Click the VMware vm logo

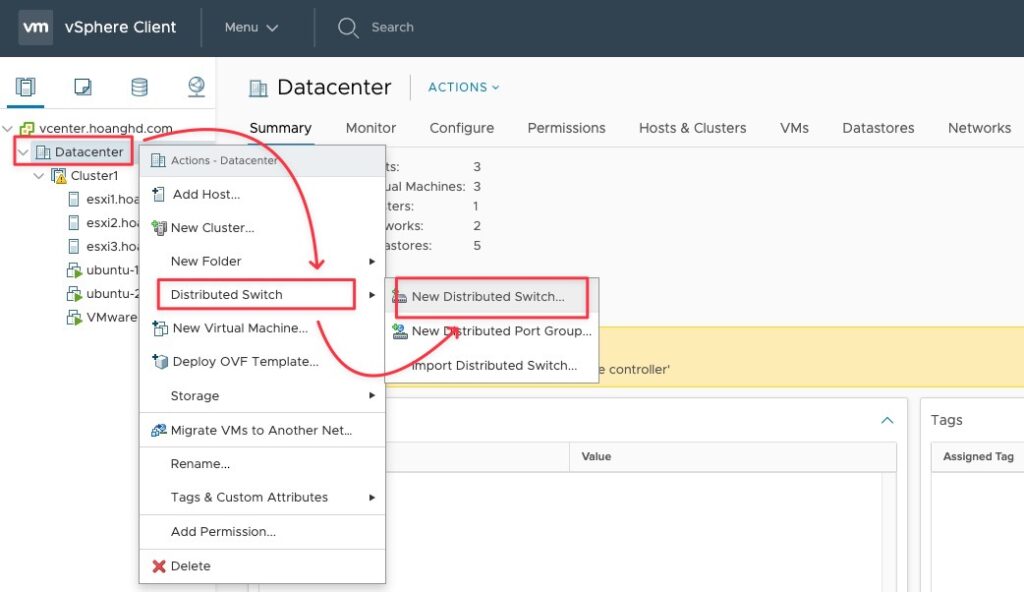(35, 27)
